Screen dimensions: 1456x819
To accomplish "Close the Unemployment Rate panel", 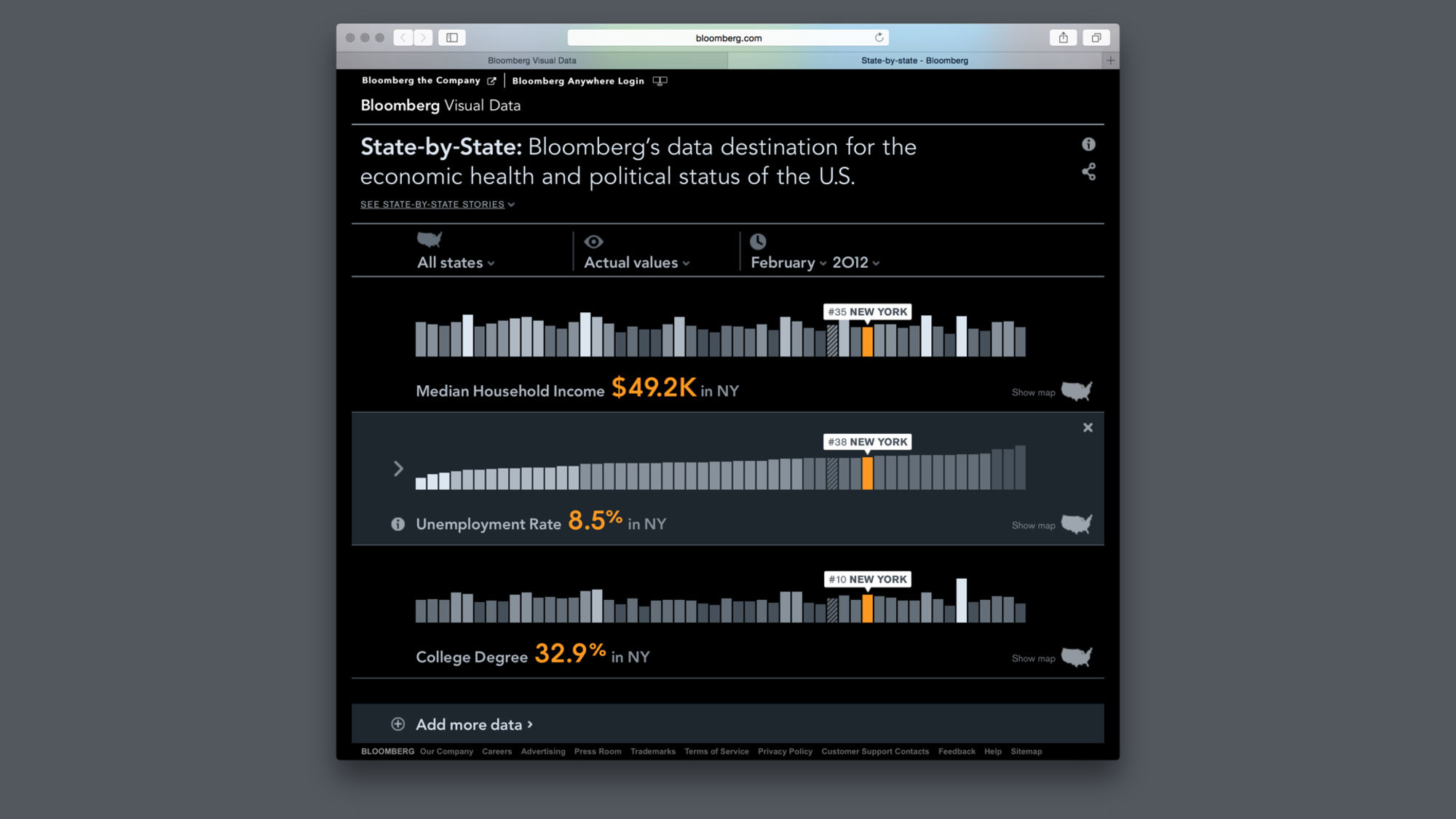I will point(1088,427).
